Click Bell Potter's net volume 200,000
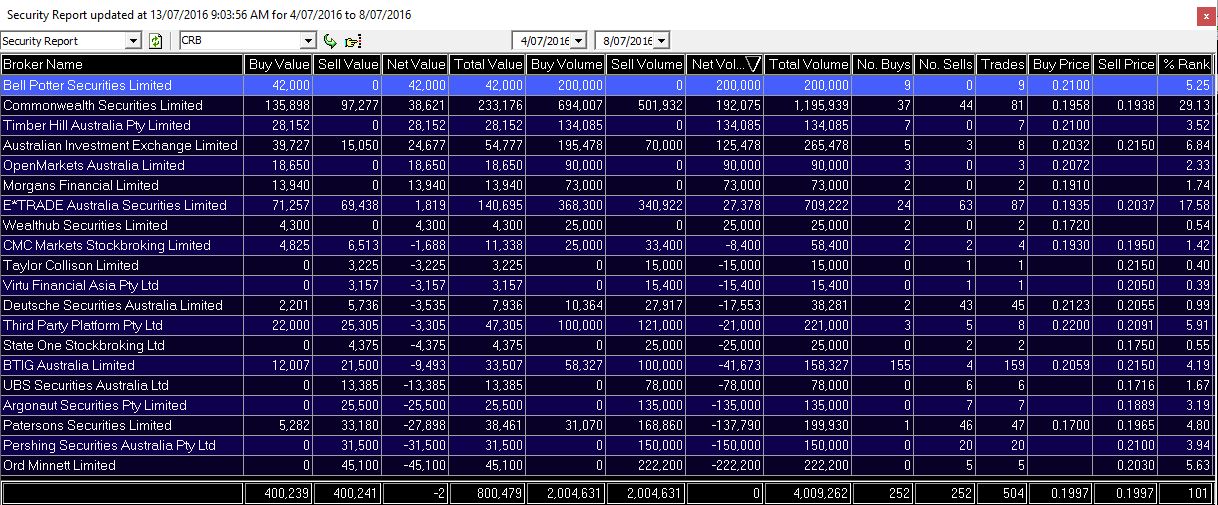This screenshot has height=505, width=1218. pyautogui.click(x=739, y=86)
